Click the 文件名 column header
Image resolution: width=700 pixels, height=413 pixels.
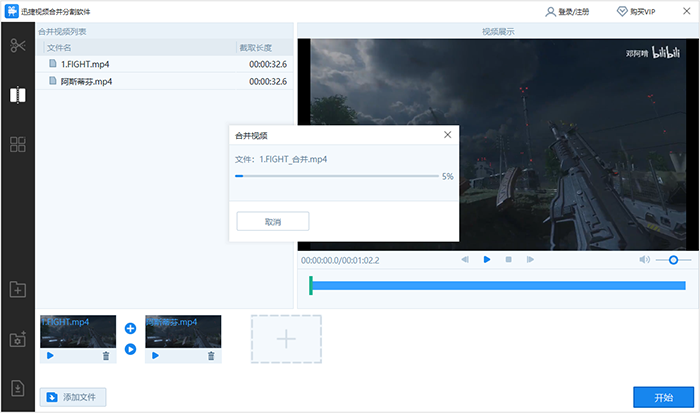(59, 47)
